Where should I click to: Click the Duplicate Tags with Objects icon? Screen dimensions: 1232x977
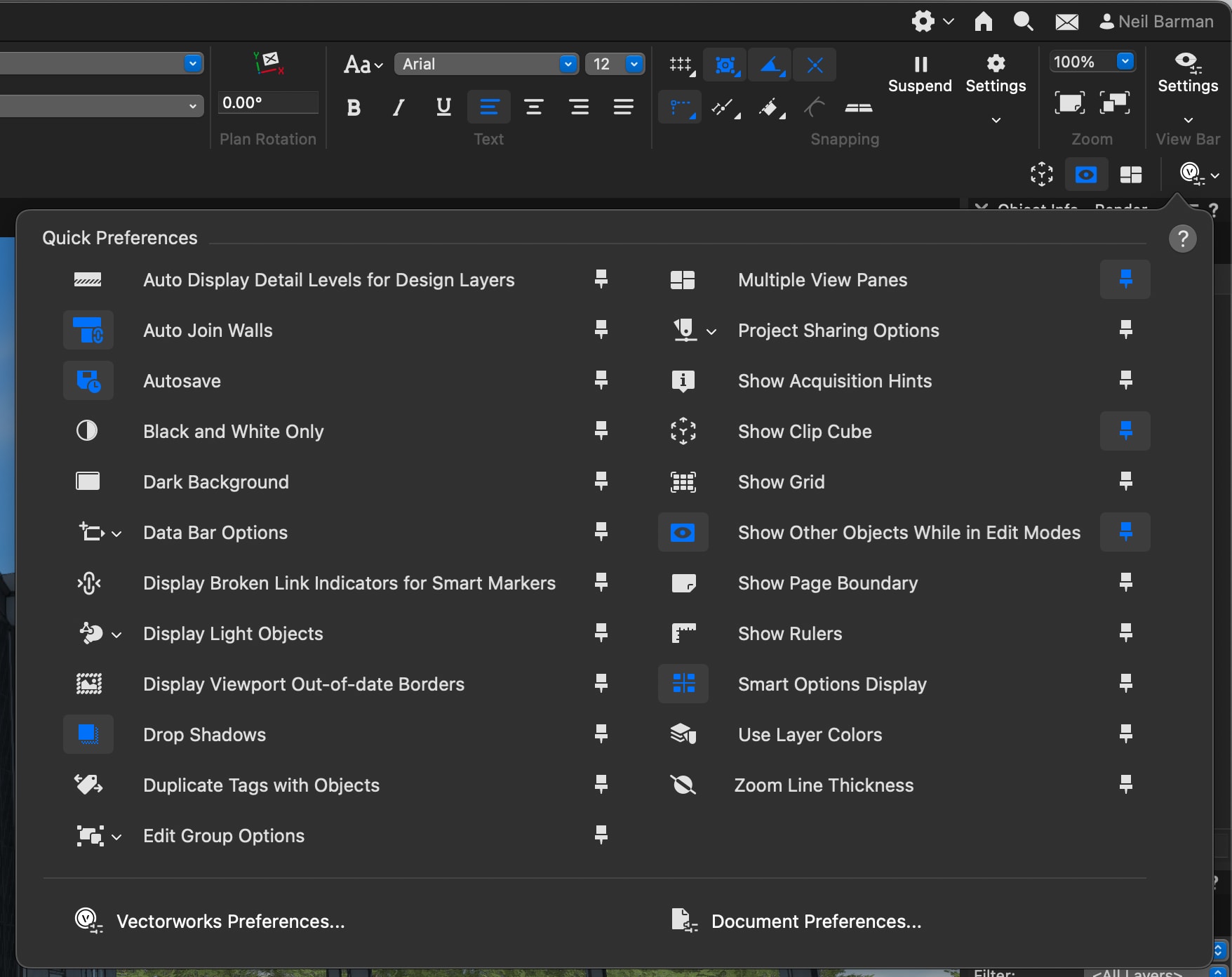tap(88, 785)
